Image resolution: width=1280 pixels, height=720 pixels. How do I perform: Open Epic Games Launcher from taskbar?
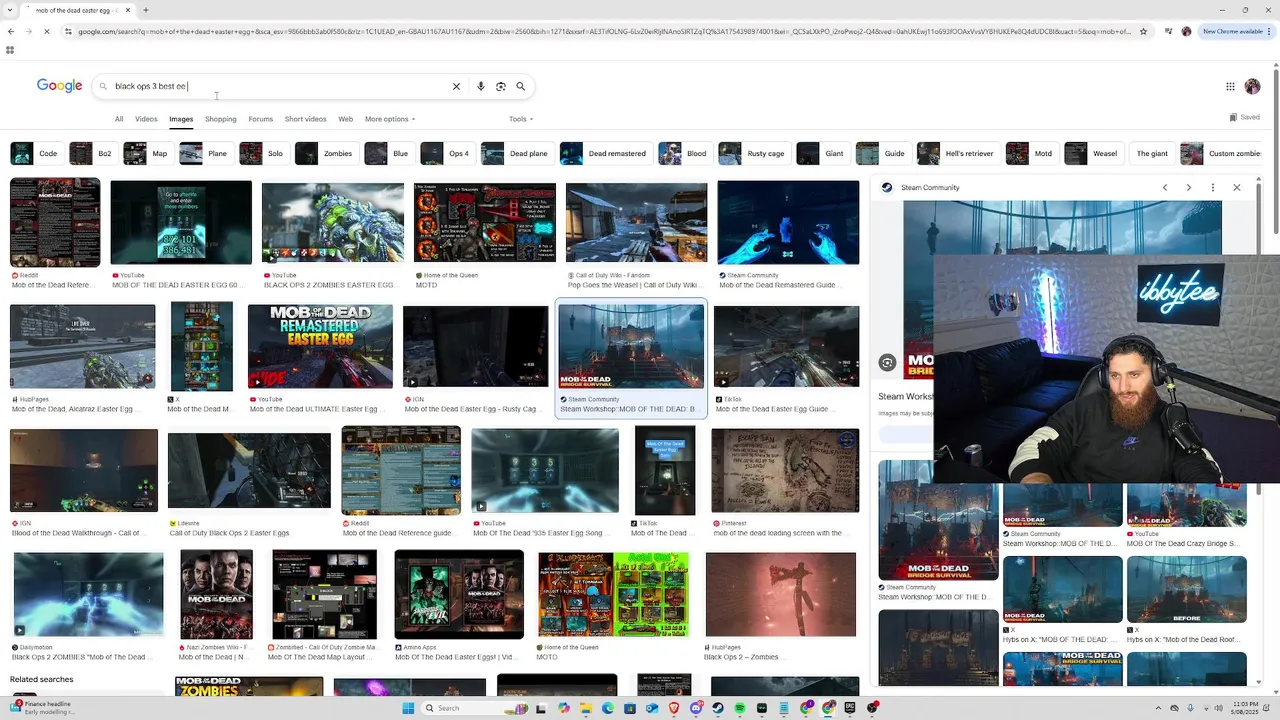point(851,708)
